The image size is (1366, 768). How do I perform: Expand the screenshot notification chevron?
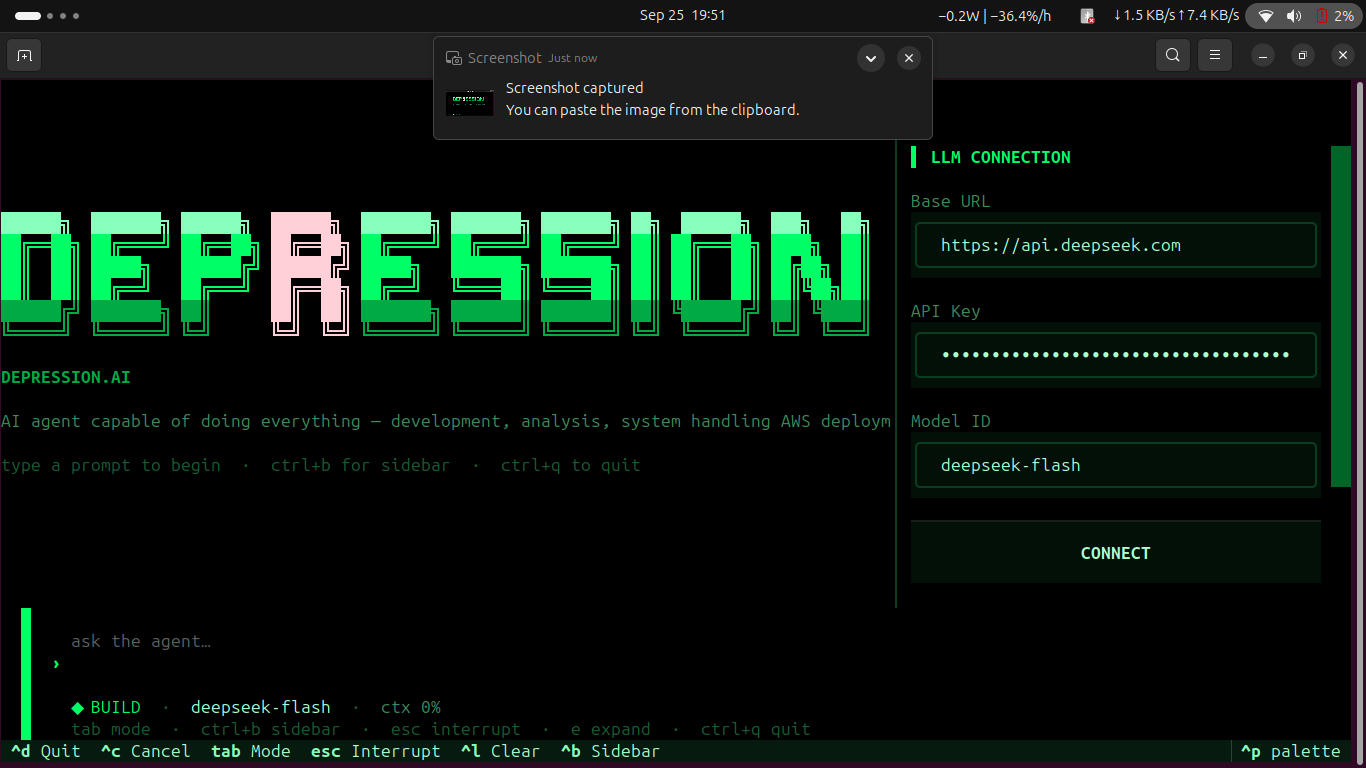(x=871, y=58)
